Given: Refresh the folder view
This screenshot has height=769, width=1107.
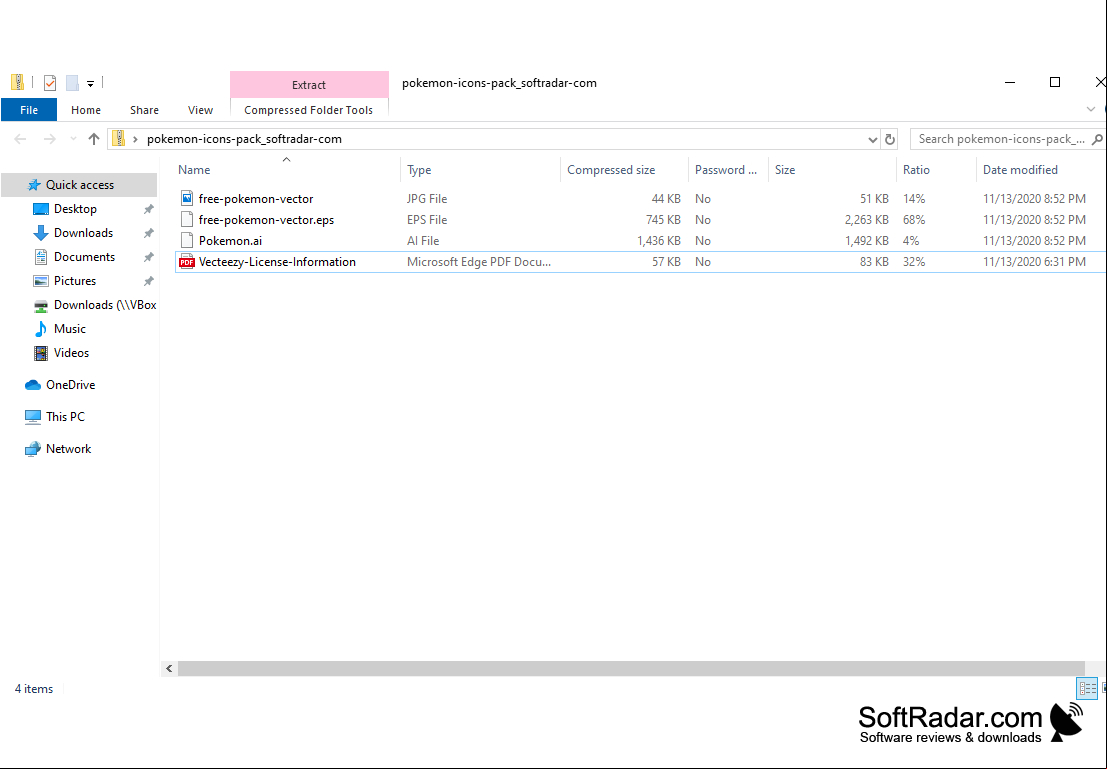Looking at the screenshot, I should pyautogui.click(x=890, y=139).
